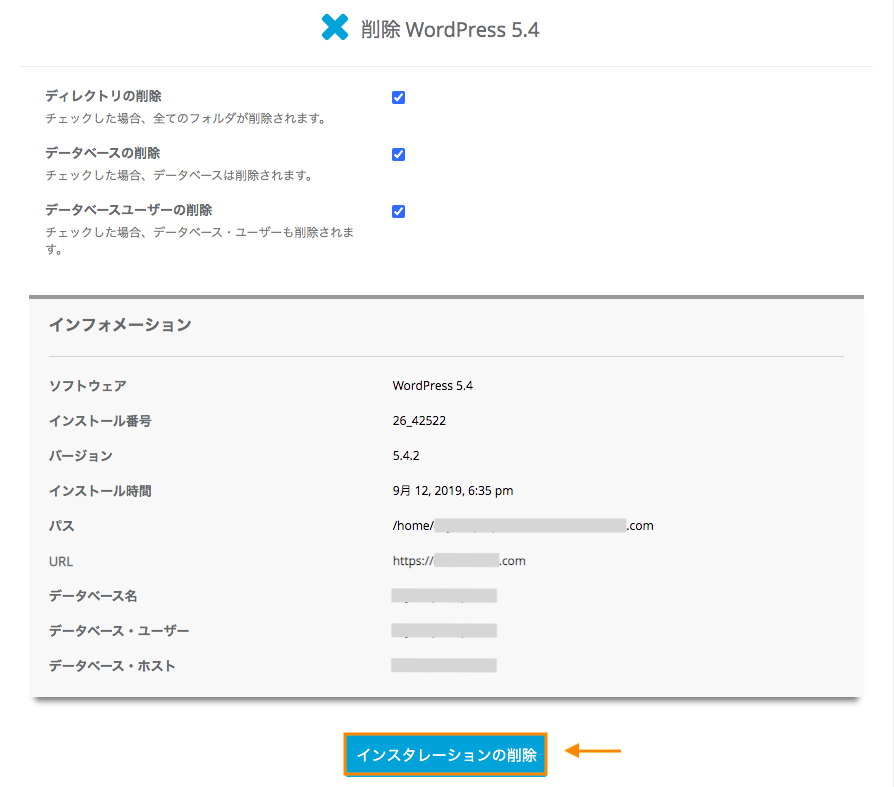
Task: Click the データベース・ホスト row label
Action: point(112,666)
